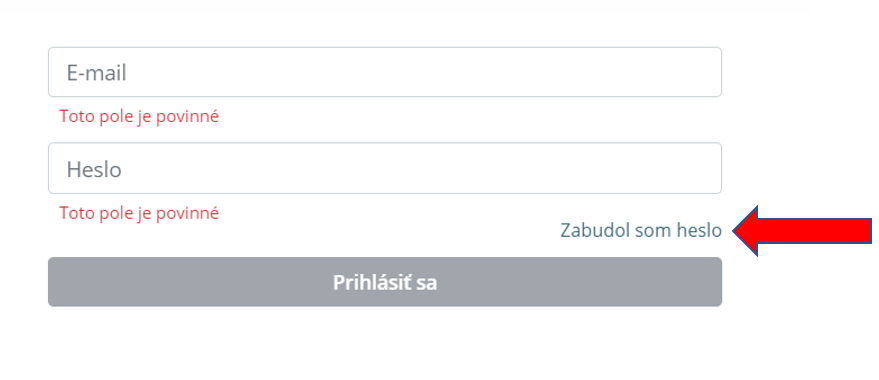The image size is (879, 380).
Task: Place cursor in the Heslo placeholder text
Action: click(94, 169)
